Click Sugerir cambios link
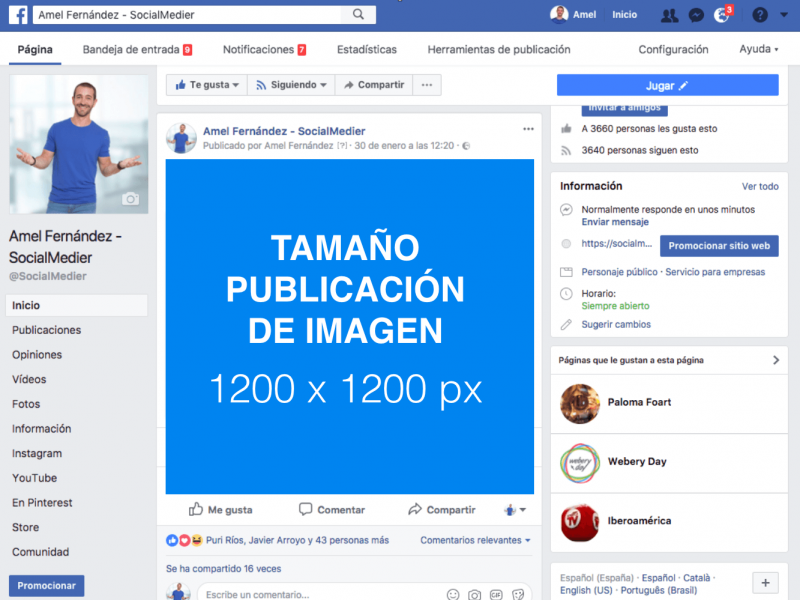 616,324
